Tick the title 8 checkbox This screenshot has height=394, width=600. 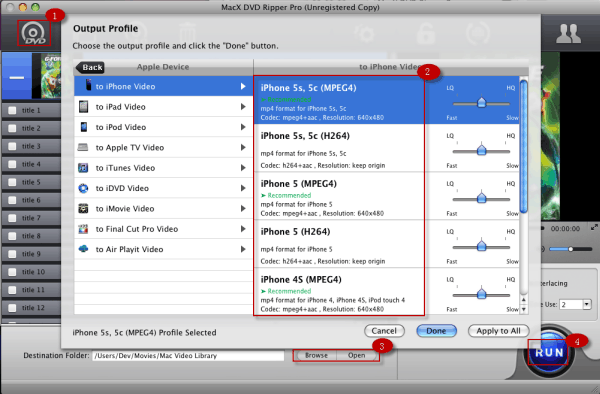click(x=12, y=236)
